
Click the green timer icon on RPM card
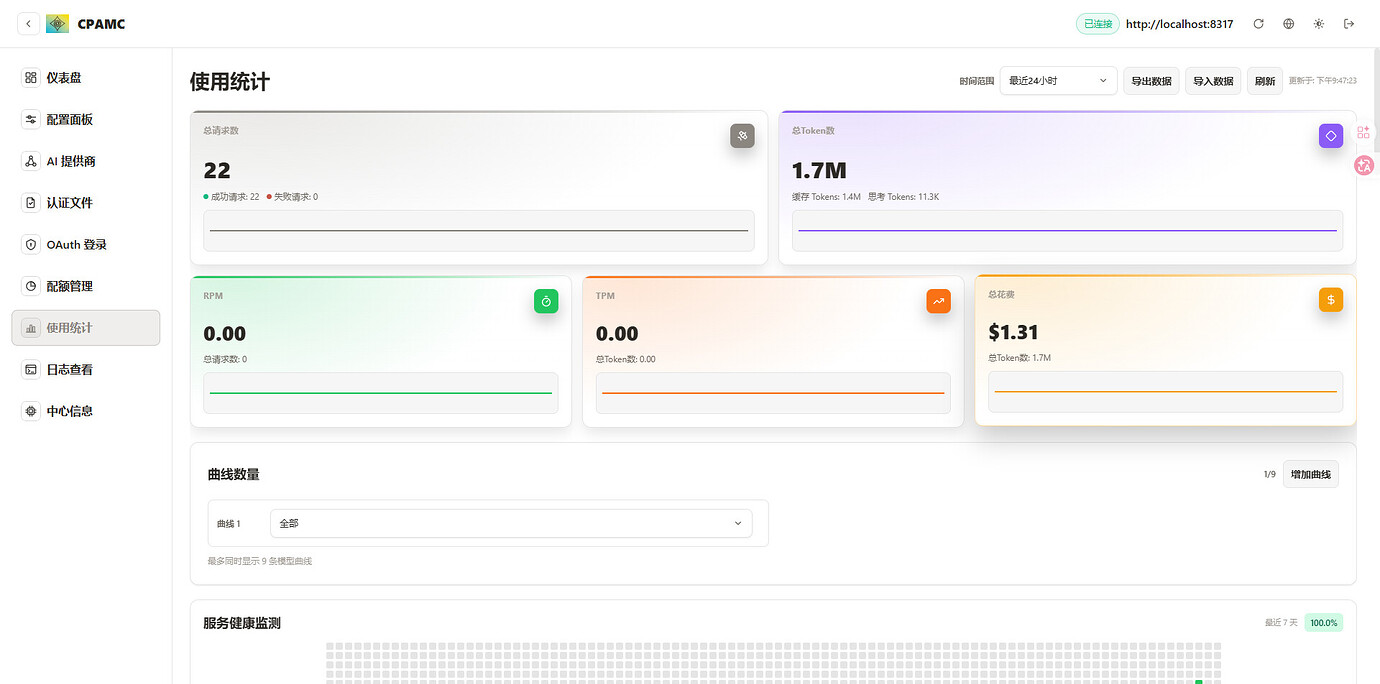546,301
